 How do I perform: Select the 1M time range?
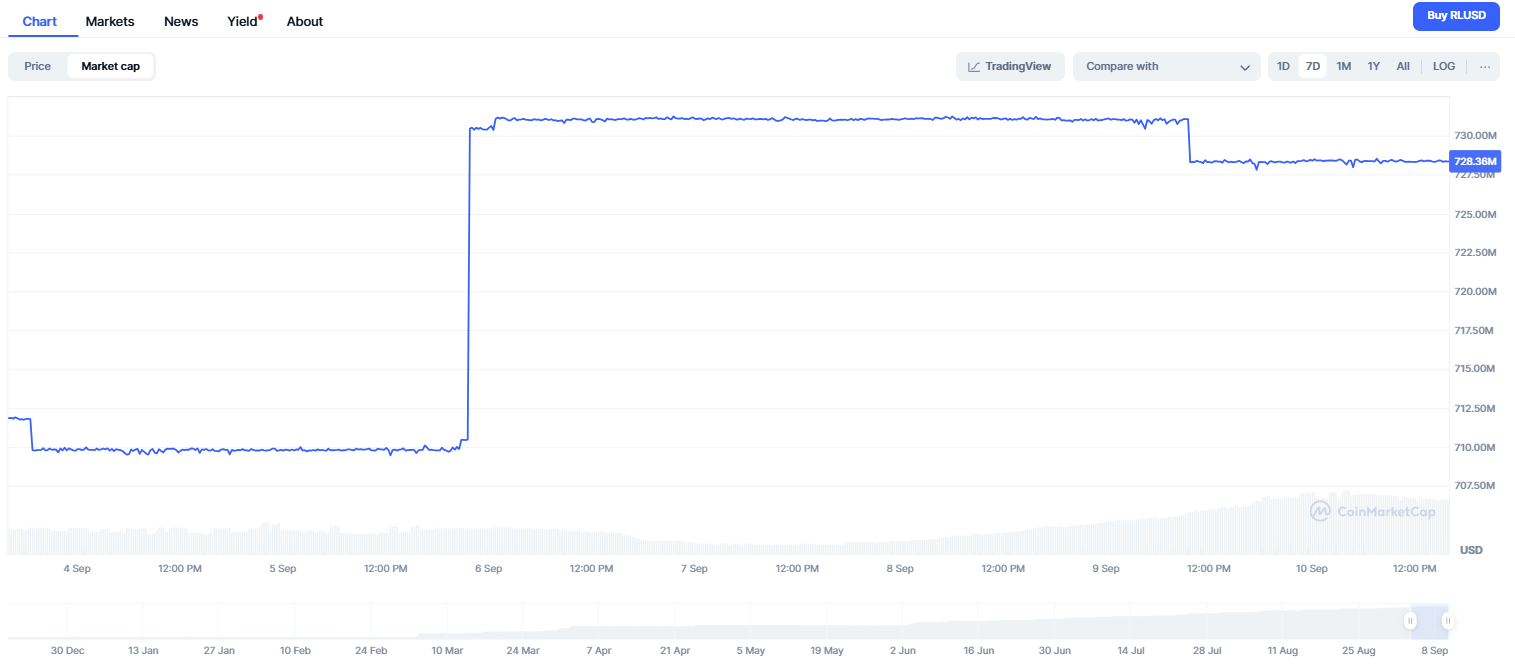coord(1344,66)
